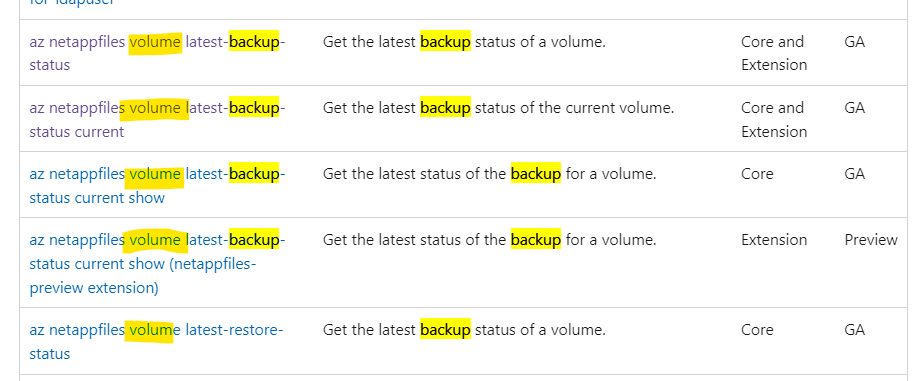
Task: Open the first 'latest-backup-status' link without 'current'
Action: pyautogui.click(x=157, y=53)
